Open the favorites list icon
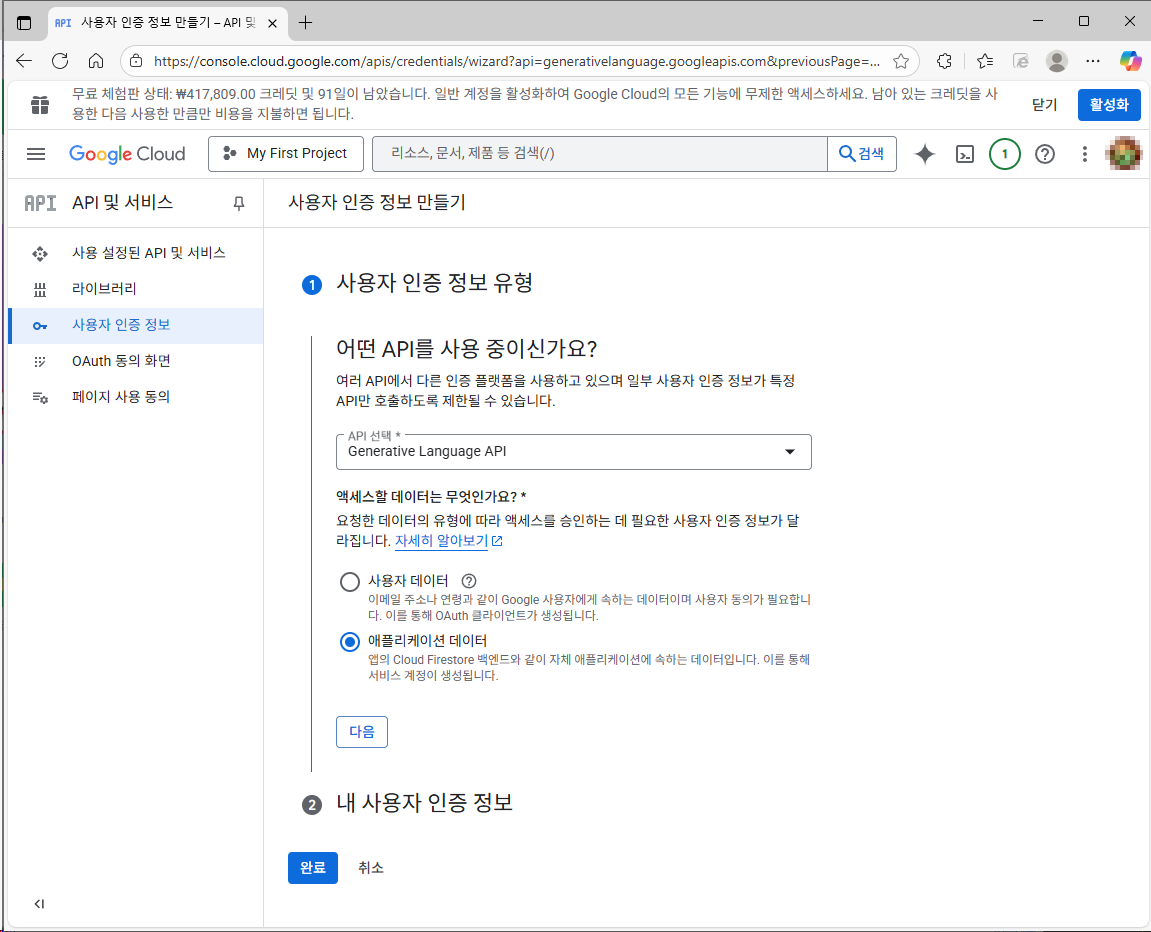 [984, 61]
